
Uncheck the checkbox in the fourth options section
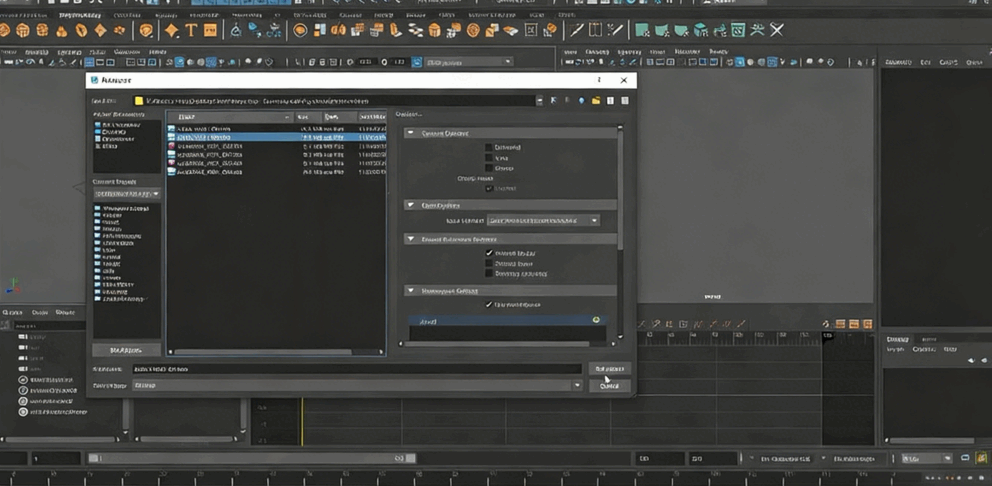(489, 304)
